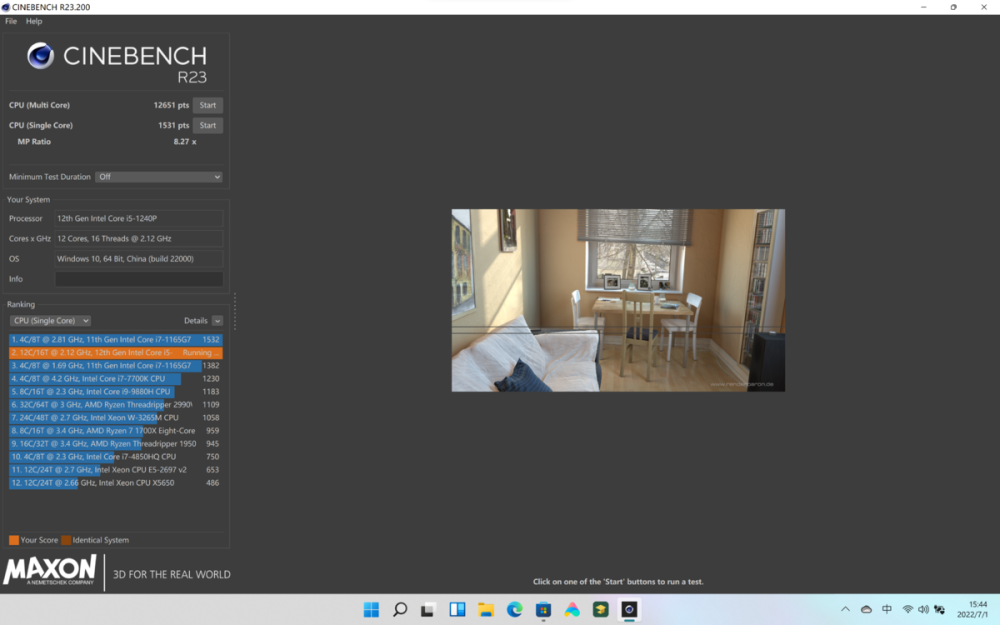Open the CPU (Single Core) ranking dropdown
The image size is (1000, 625).
(x=50, y=321)
